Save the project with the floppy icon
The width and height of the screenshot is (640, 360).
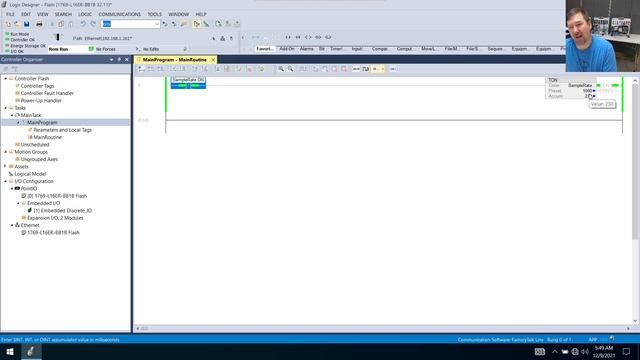point(27,24)
